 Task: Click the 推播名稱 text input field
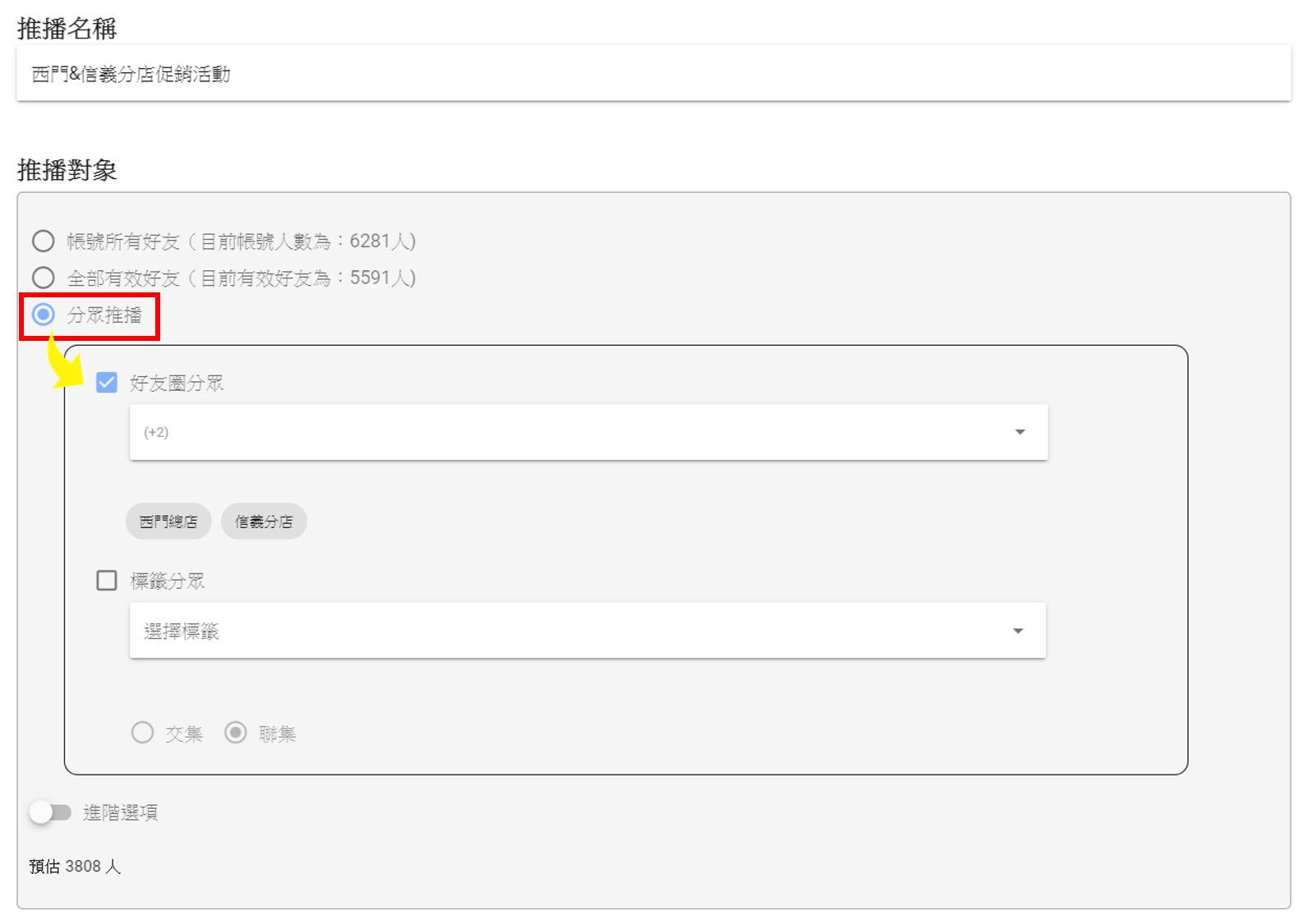[653, 74]
